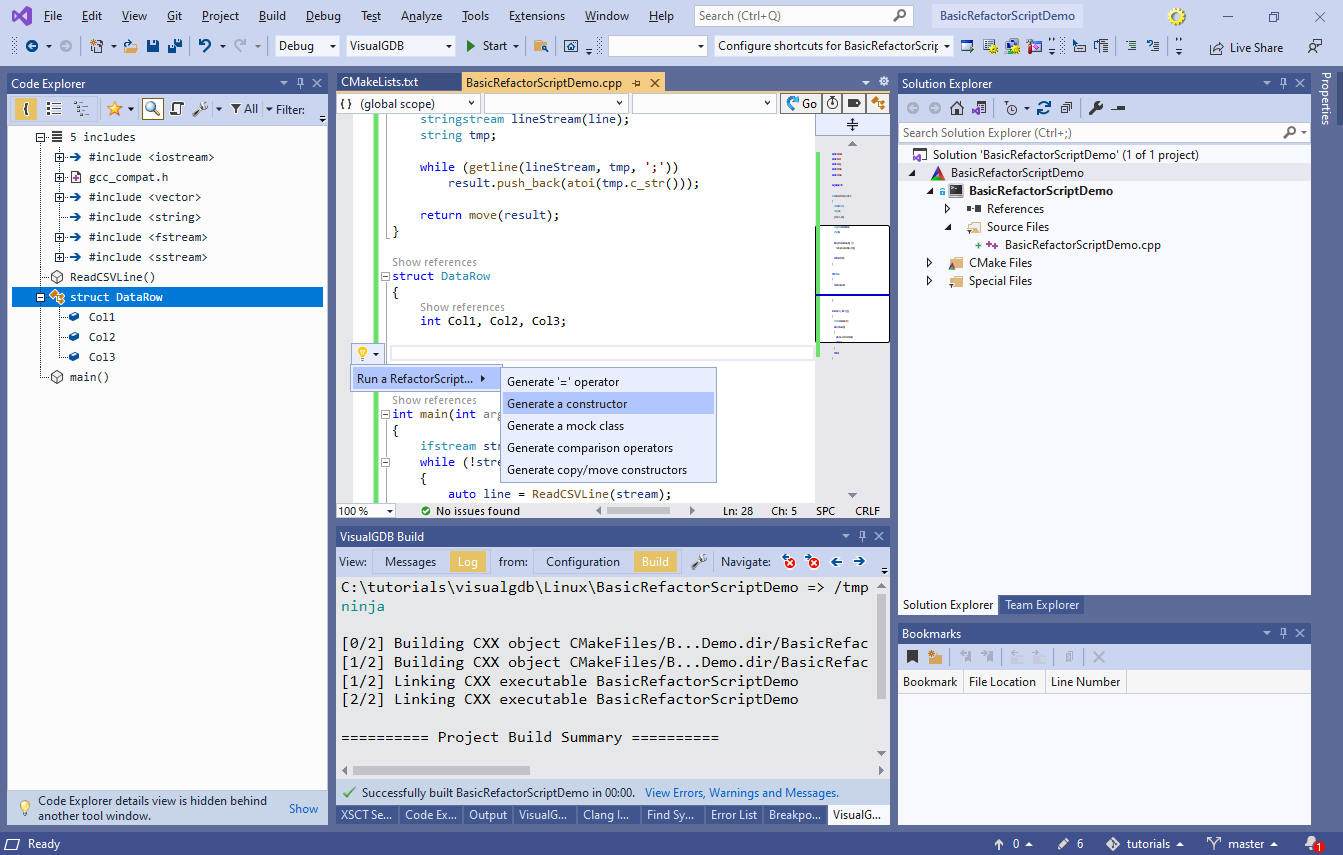
Task: Toggle the All filter in Code Explorer
Action: [244, 109]
